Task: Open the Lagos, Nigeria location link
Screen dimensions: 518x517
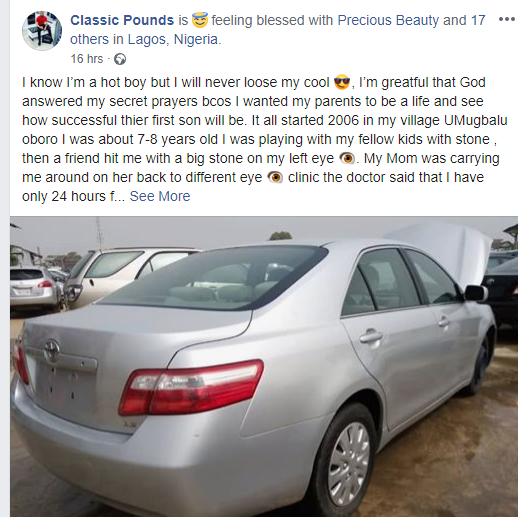Action: point(174,39)
